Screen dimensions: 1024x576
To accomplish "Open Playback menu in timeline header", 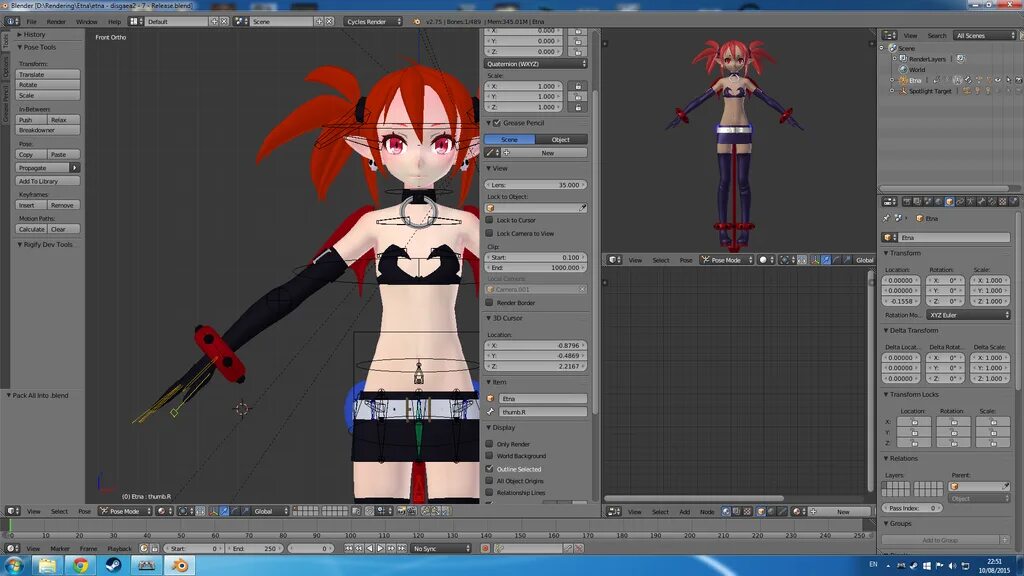I will click(120, 549).
